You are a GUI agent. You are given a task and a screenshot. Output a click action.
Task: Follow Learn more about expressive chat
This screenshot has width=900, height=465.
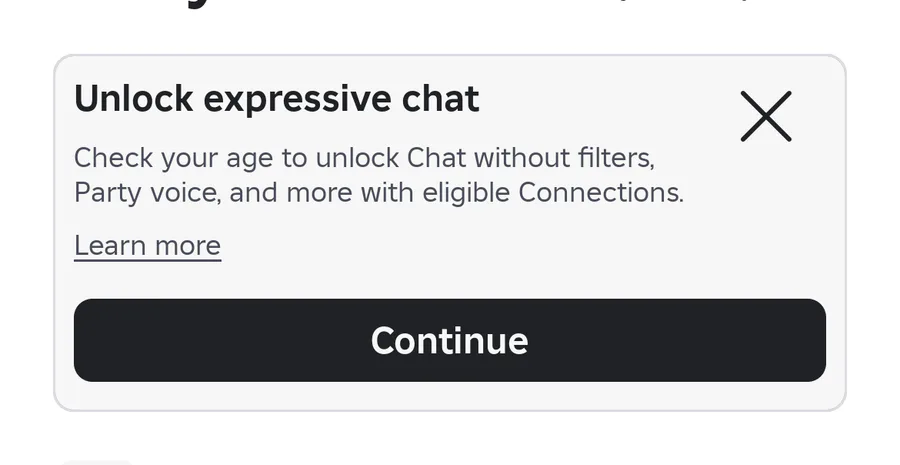(148, 246)
